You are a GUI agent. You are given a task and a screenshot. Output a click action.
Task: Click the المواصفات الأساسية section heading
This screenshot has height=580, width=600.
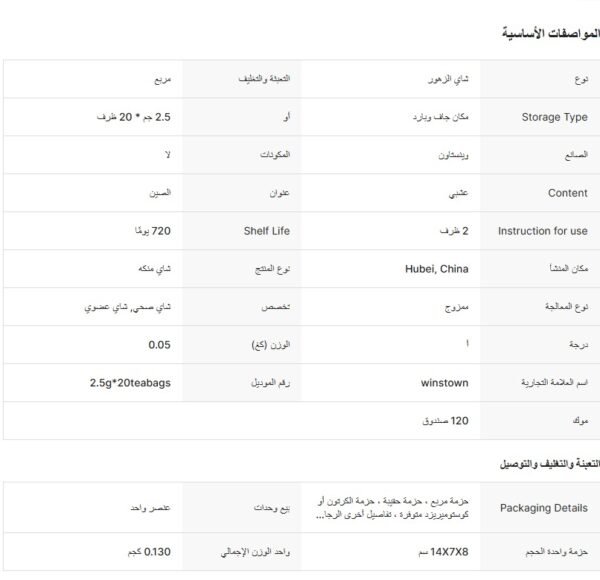(x=552, y=35)
